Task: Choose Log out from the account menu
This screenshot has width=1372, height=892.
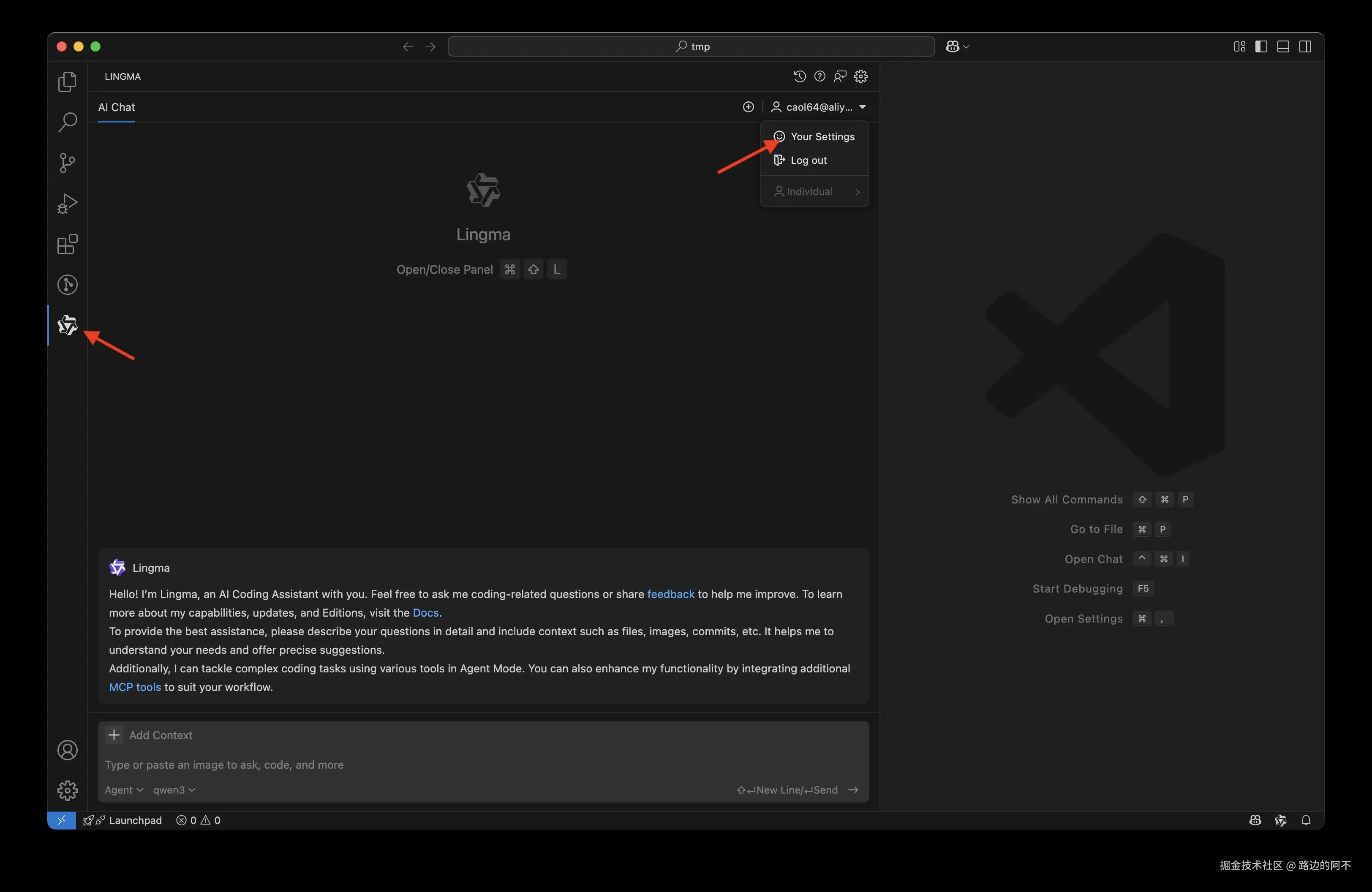Action: click(808, 160)
